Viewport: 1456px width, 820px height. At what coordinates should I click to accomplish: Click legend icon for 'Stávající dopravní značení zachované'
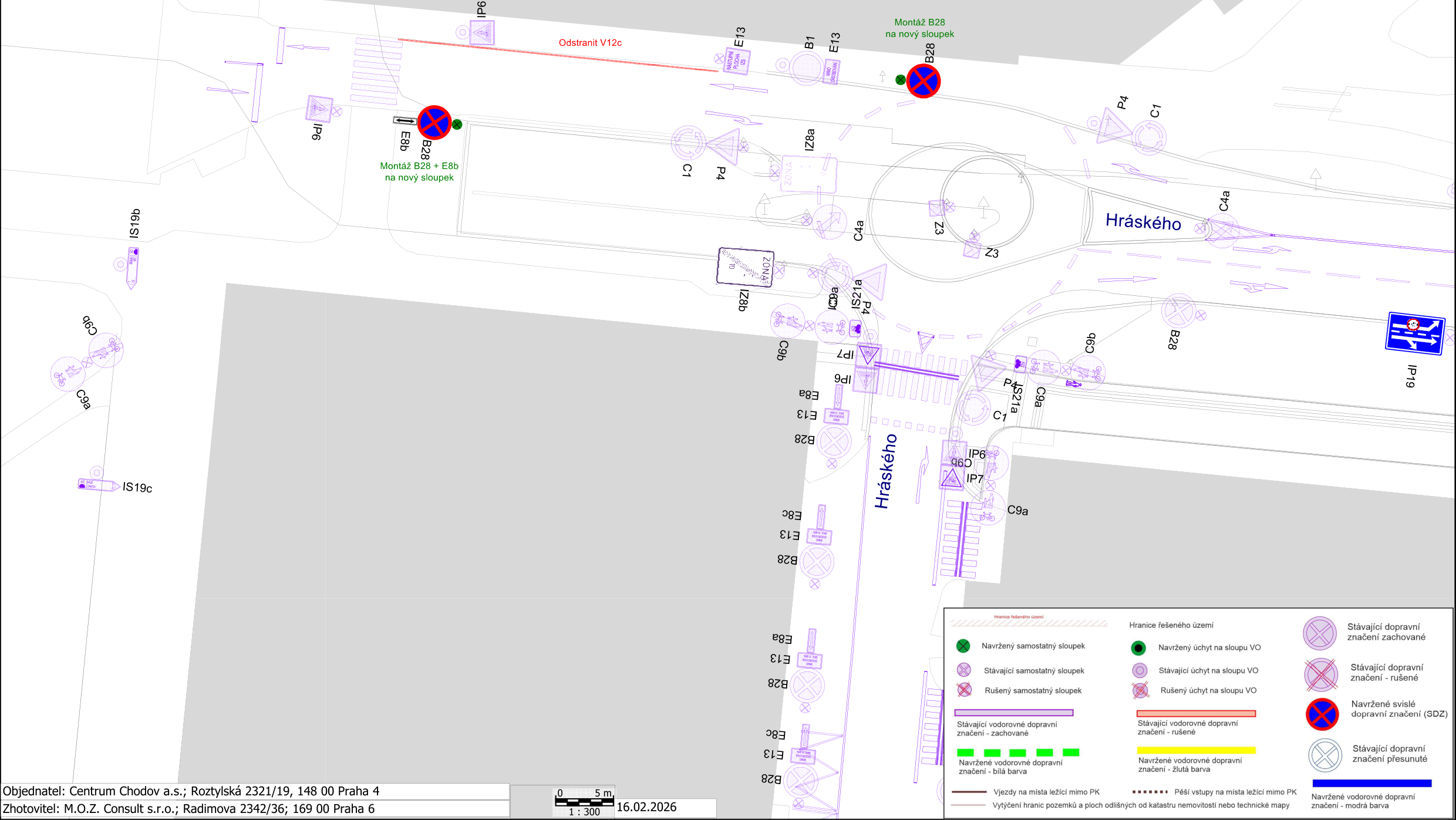point(1320,633)
